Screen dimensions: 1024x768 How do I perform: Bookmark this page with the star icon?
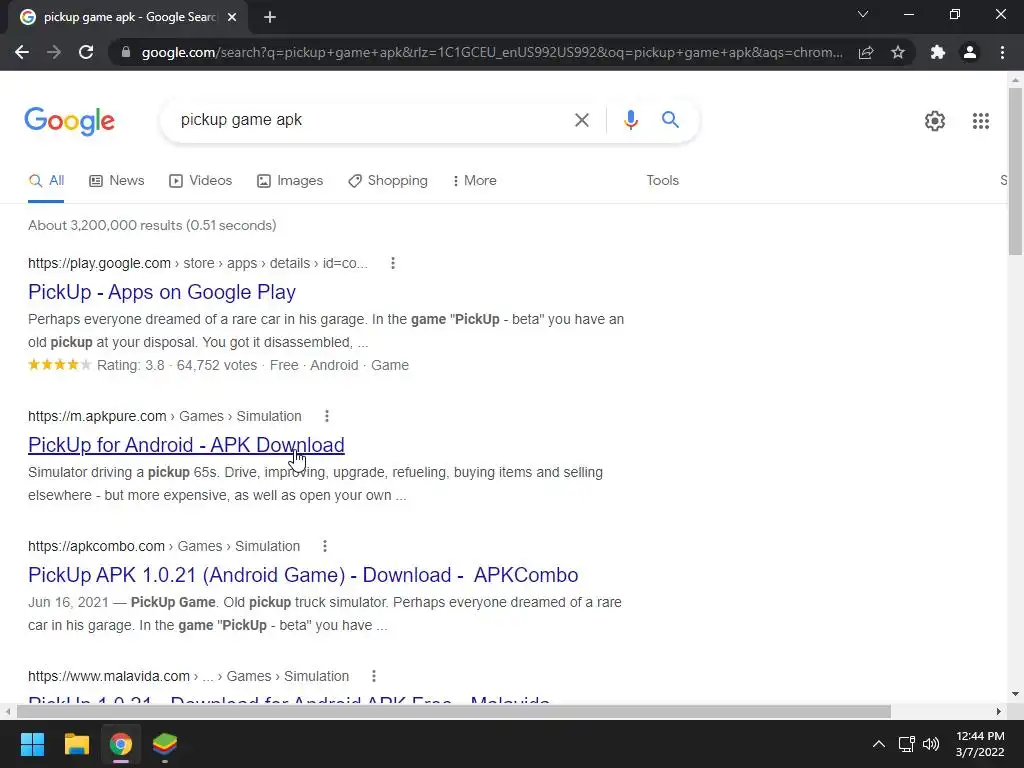(898, 52)
